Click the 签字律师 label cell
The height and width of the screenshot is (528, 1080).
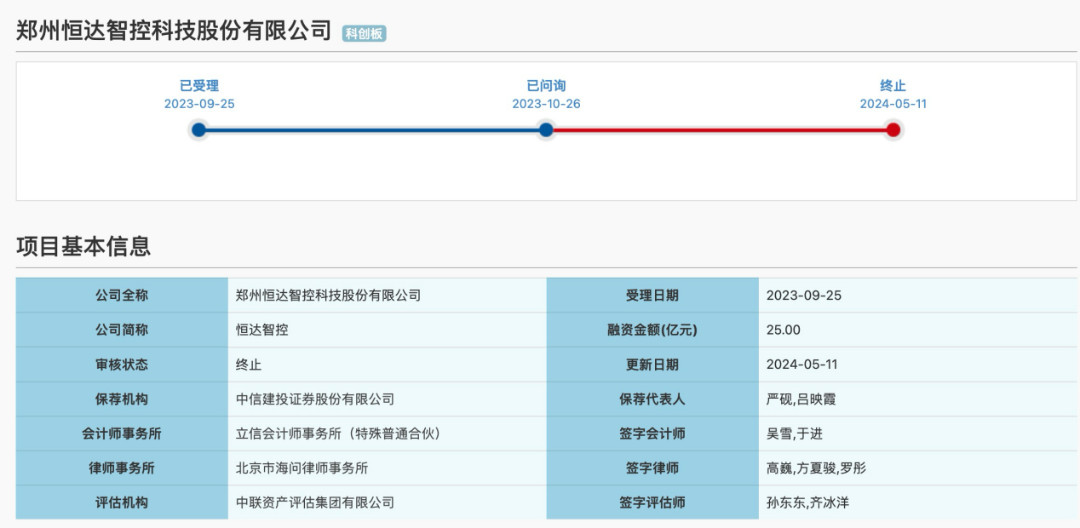[652, 467]
